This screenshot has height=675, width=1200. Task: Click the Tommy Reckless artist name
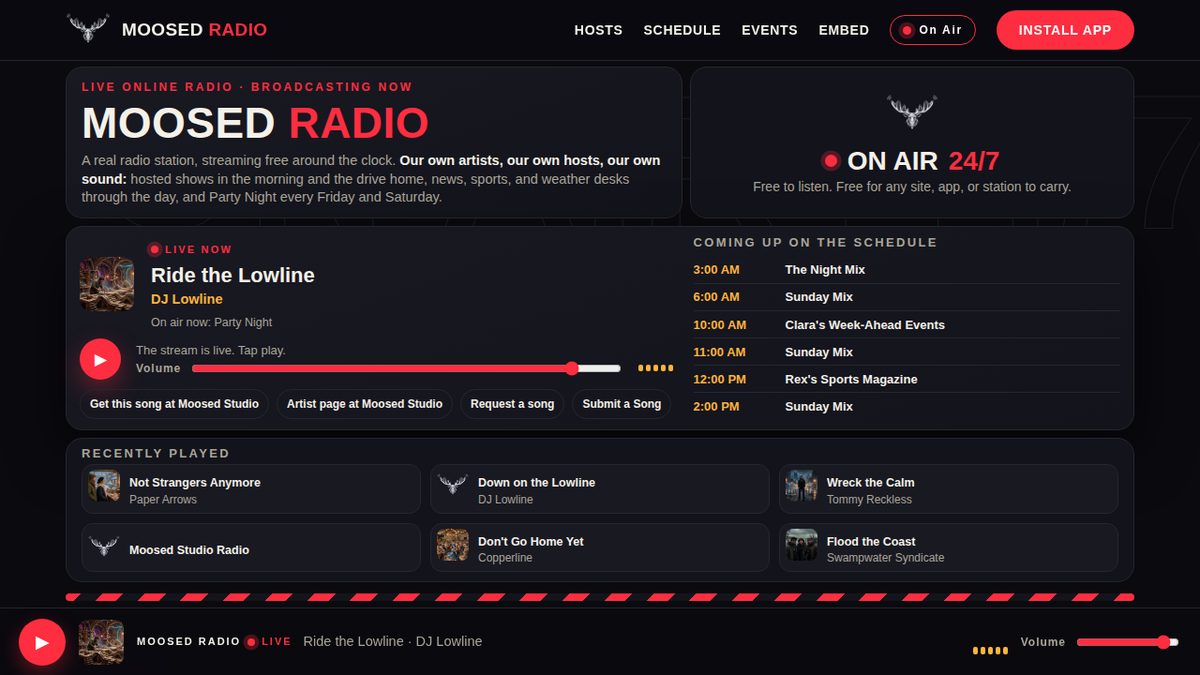[x=869, y=499]
